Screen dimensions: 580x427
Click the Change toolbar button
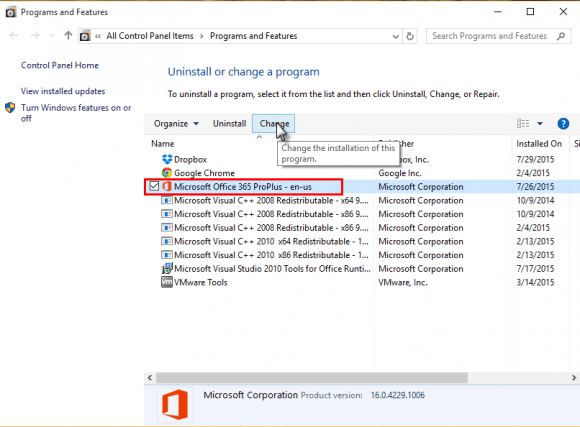click(274, 124)
